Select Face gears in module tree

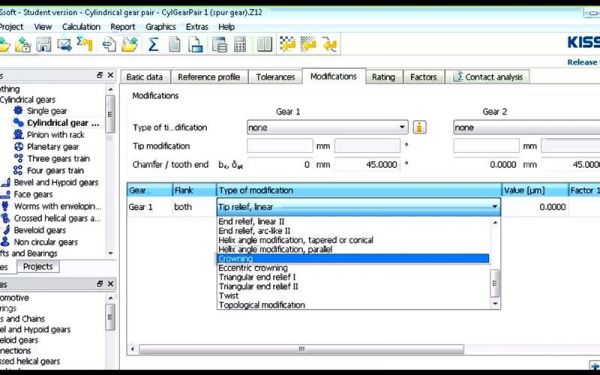point(33,194)
